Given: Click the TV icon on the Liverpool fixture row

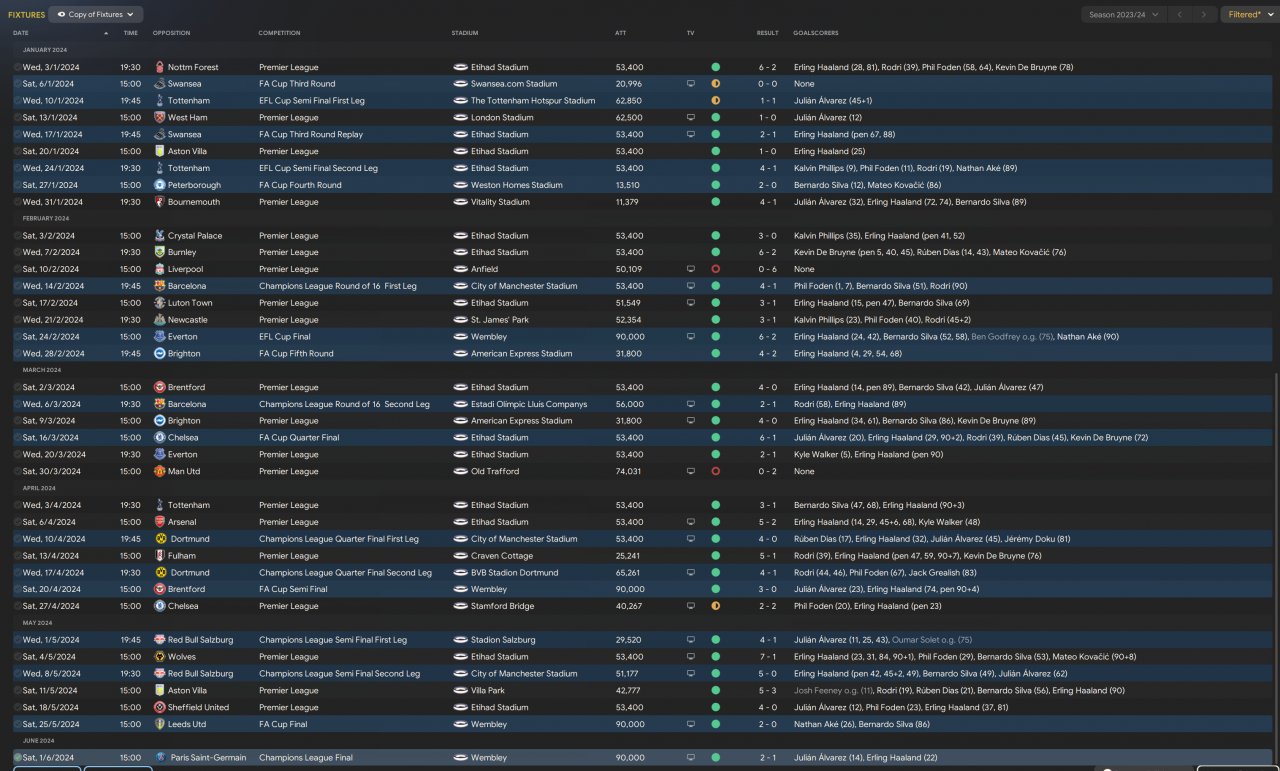Looking at the screenshot, I should pos(690,269).
